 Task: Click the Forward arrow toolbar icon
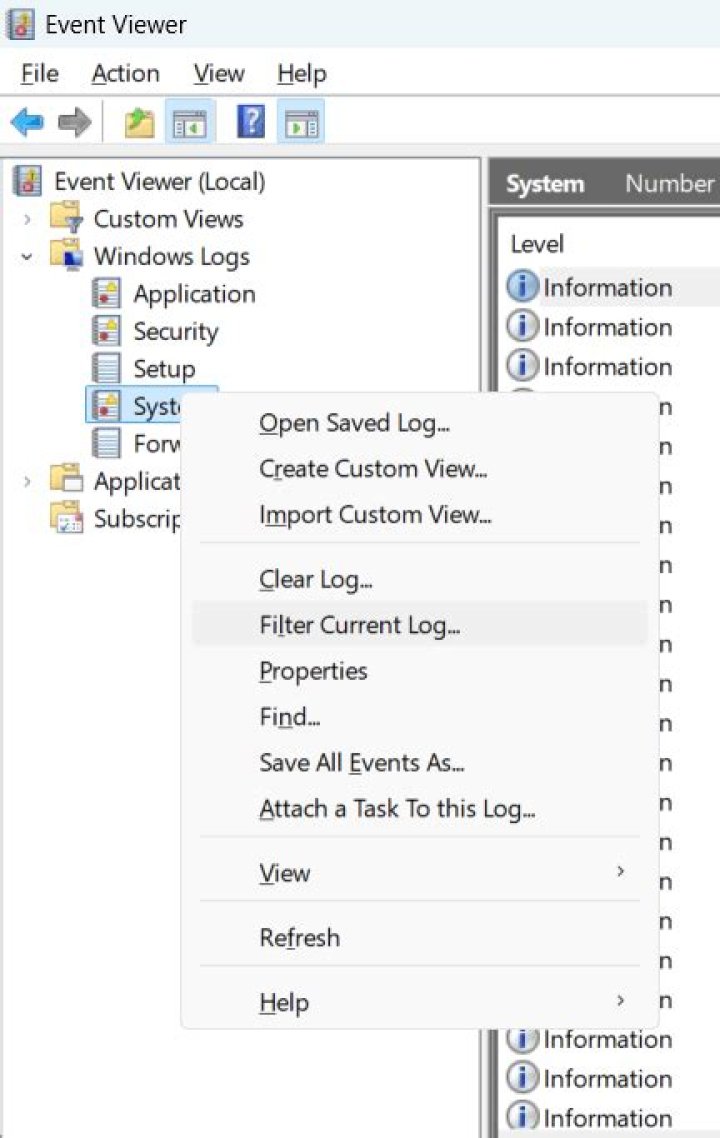point(74,123)
